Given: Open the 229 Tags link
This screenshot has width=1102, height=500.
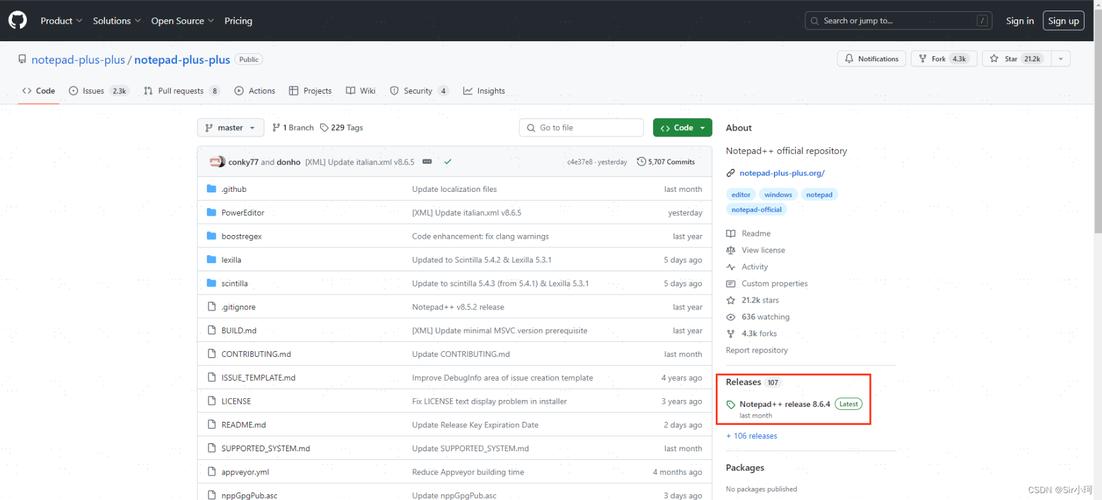Looking at the screenshot, I should click(x=342, y=128).
